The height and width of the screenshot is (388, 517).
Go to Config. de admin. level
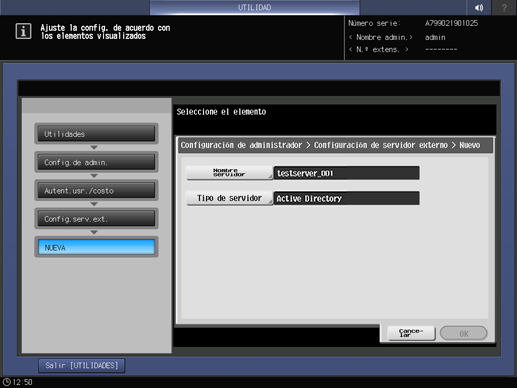tap(96, 162)
